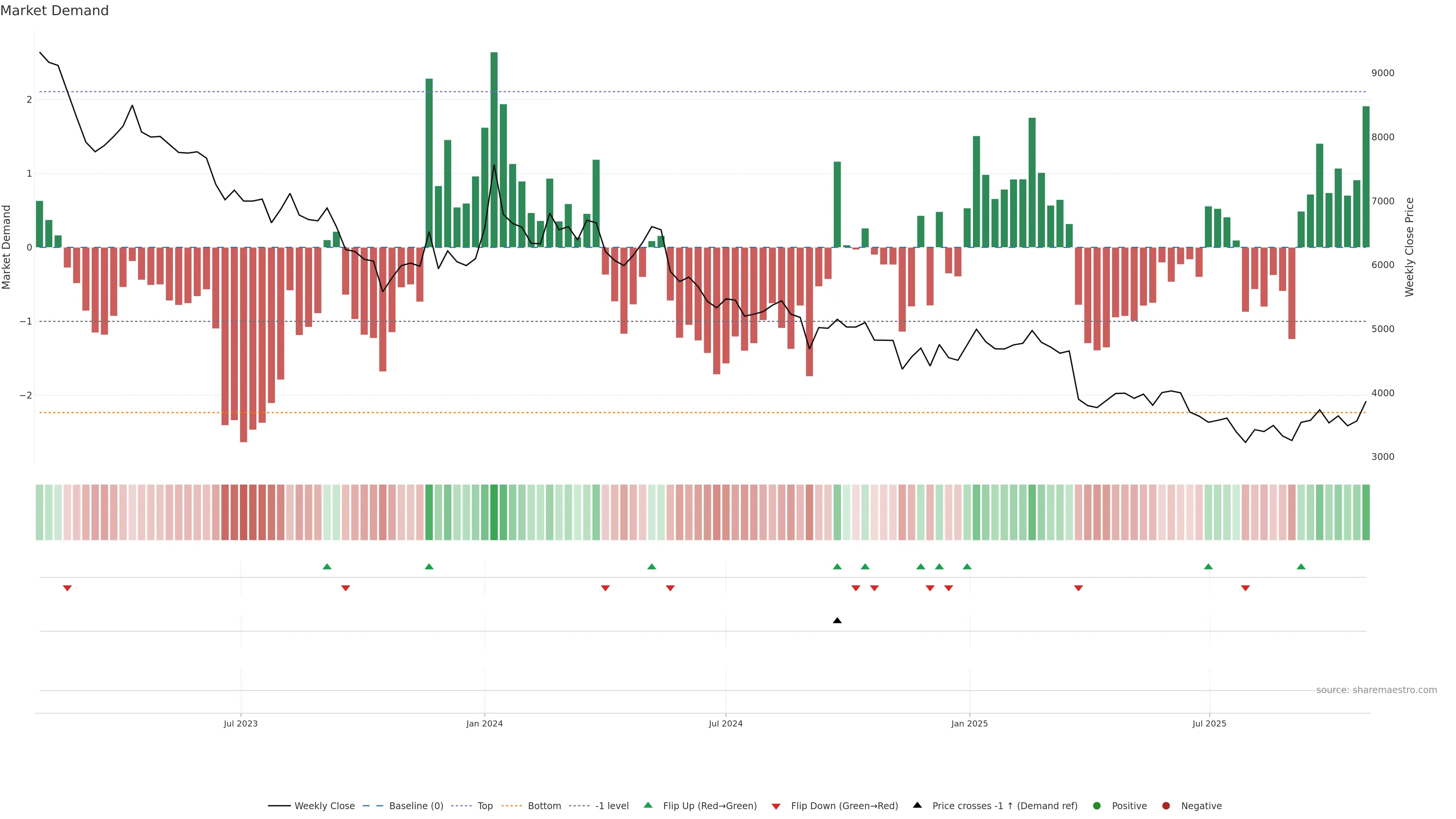
Task: Hide the Top dotted line legend item
Action: point(485,805)
